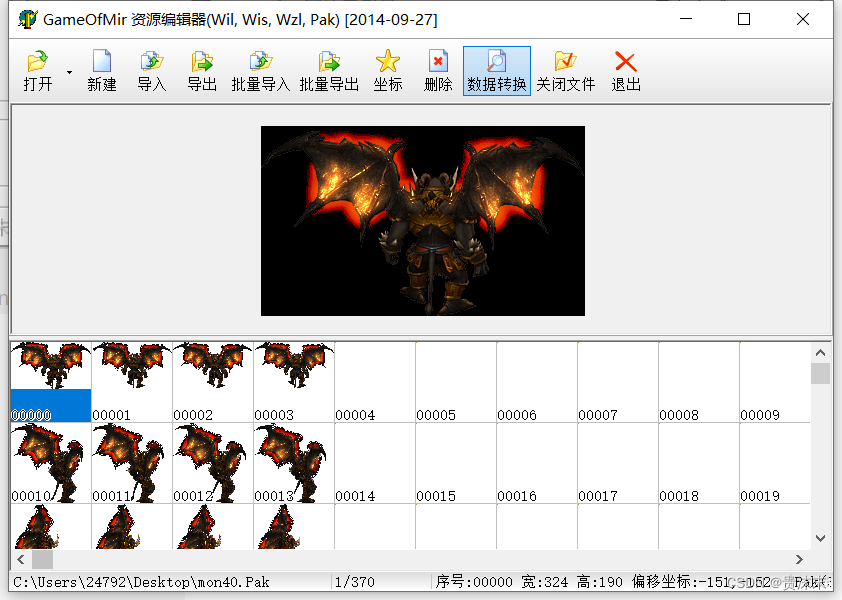The image size is (842, 600).
Task: Import an image via 导入 icon
Action: [x=151, y=70]
